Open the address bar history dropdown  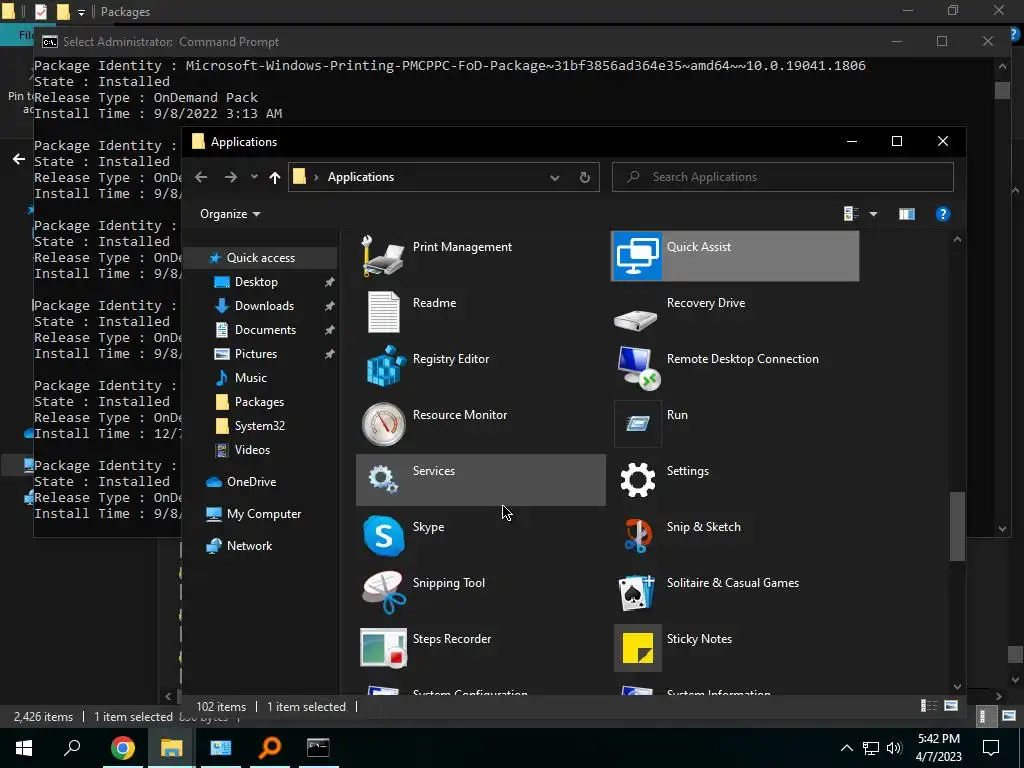click(554, 178)
